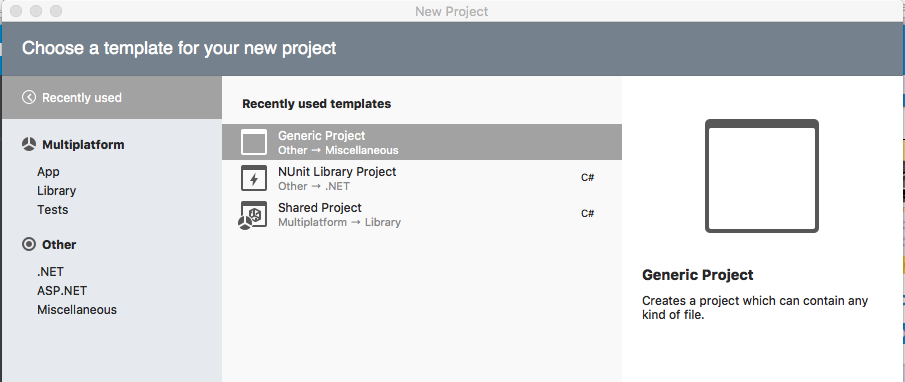Click the Multiplatform category icon

coord(29,144)
